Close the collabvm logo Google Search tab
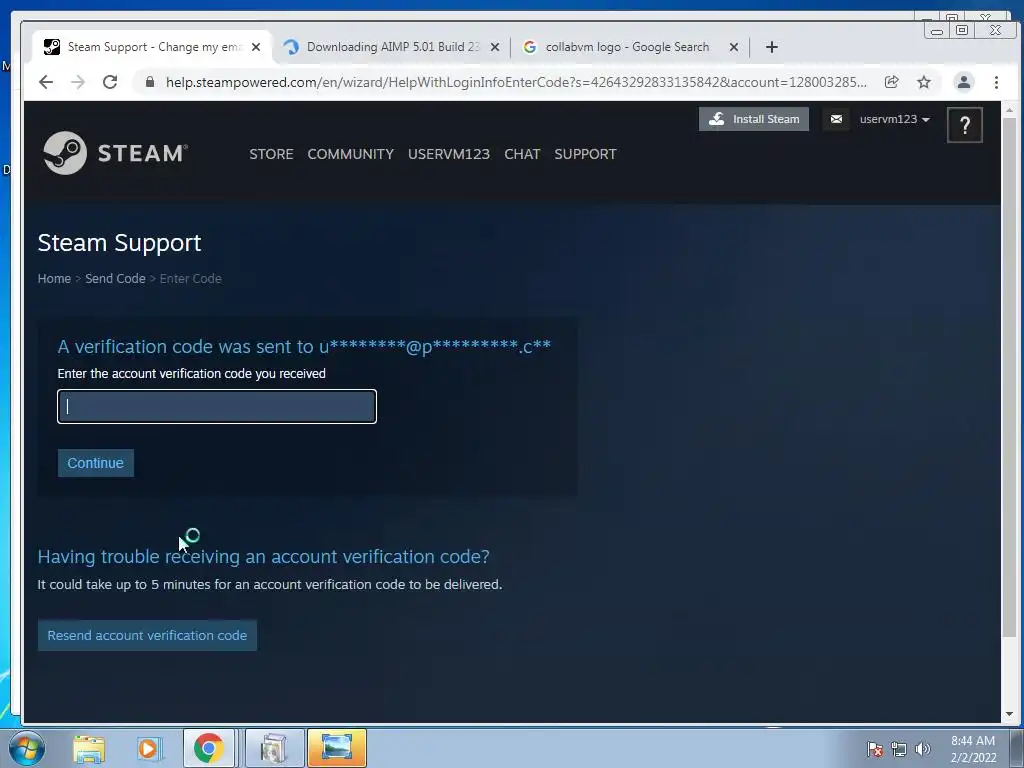Image resolution: width=1024 pixels, height=768 pixels. pyautogui.click(x=733, y=47)
